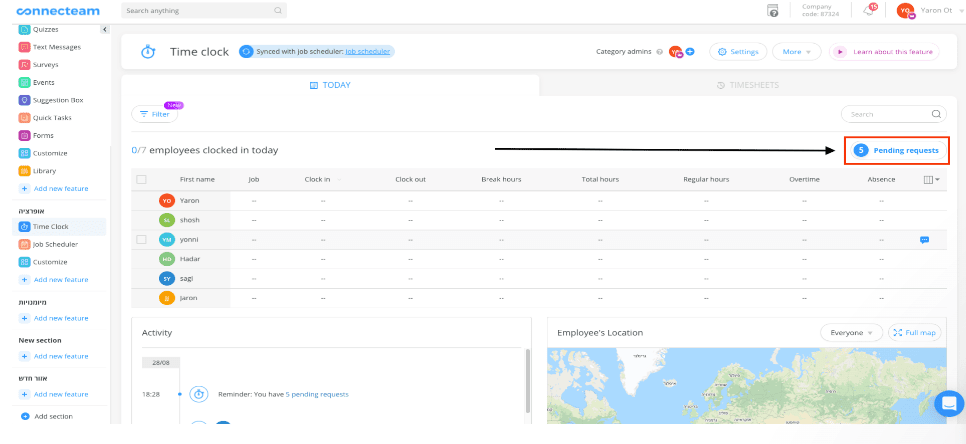
Task: Add a category admin with the plus icon
Action: coord(690,51)
